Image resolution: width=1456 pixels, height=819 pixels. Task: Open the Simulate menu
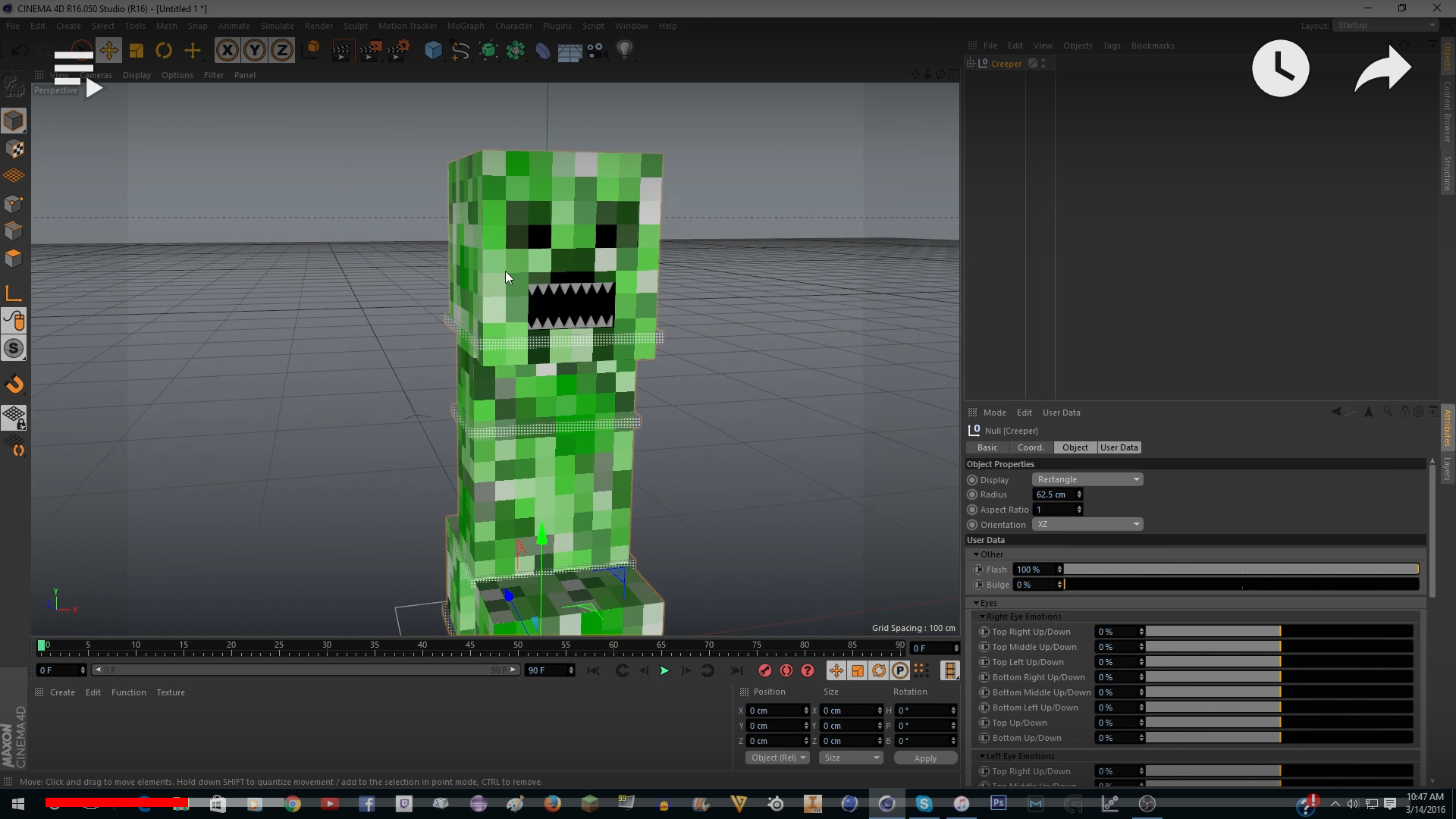[277, 26]
